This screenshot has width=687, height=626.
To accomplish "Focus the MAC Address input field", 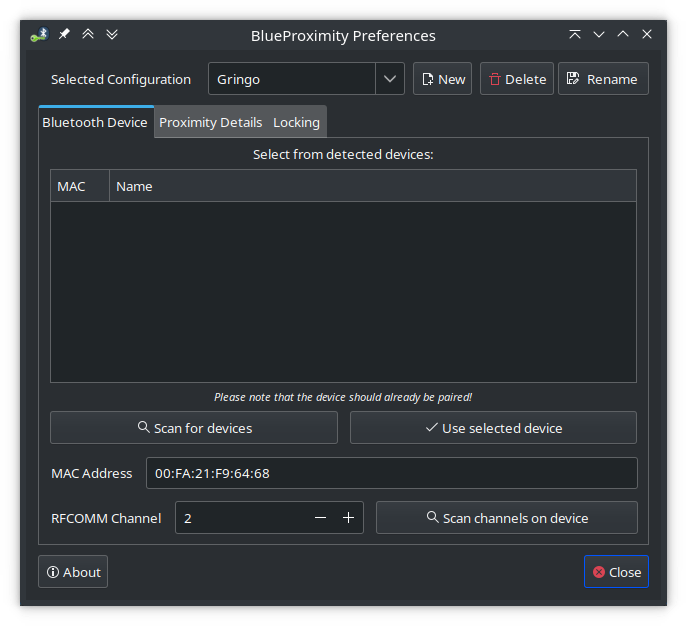I will tap(392, 473).
